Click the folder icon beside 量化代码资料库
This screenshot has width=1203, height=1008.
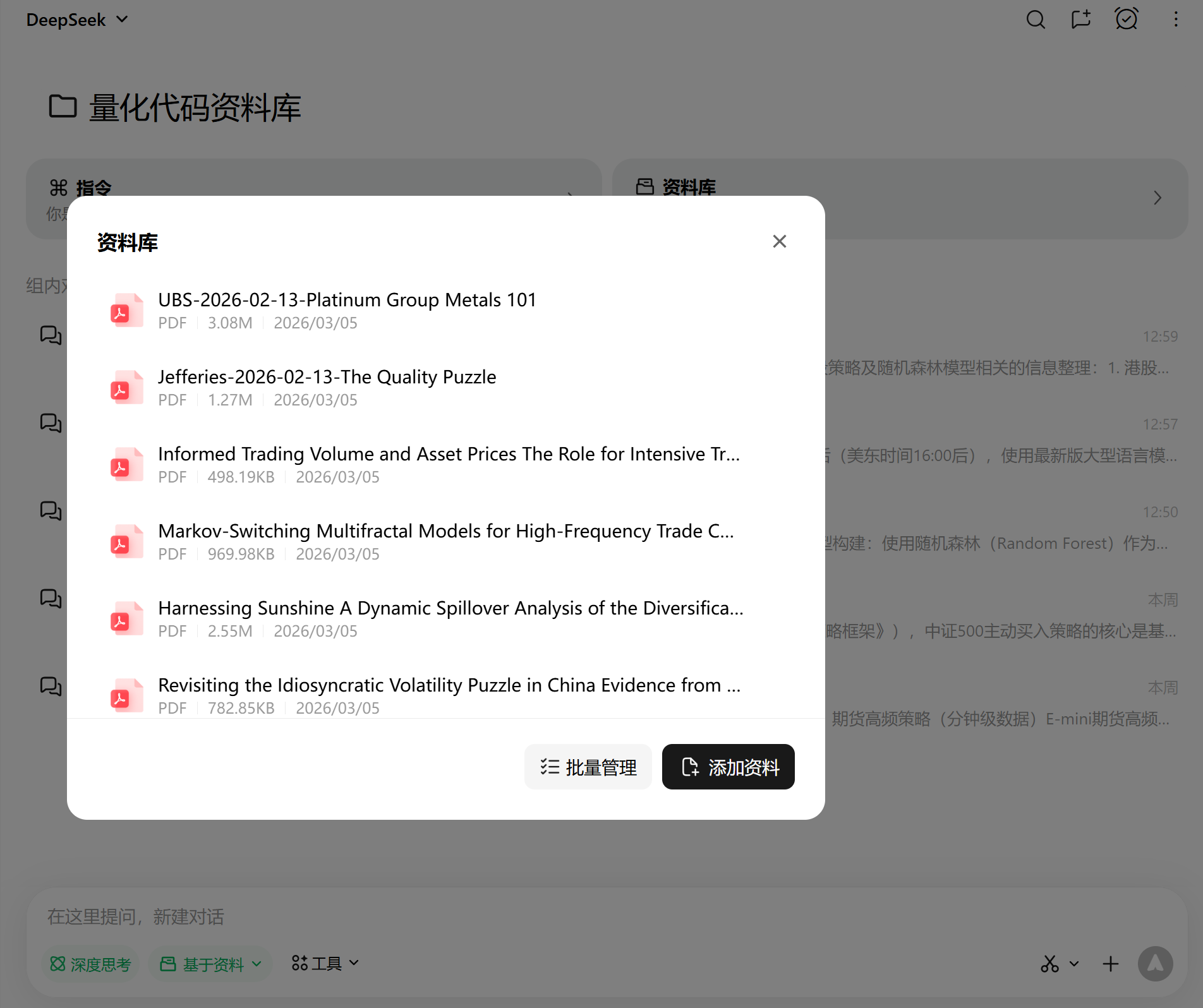coord(63,106)
